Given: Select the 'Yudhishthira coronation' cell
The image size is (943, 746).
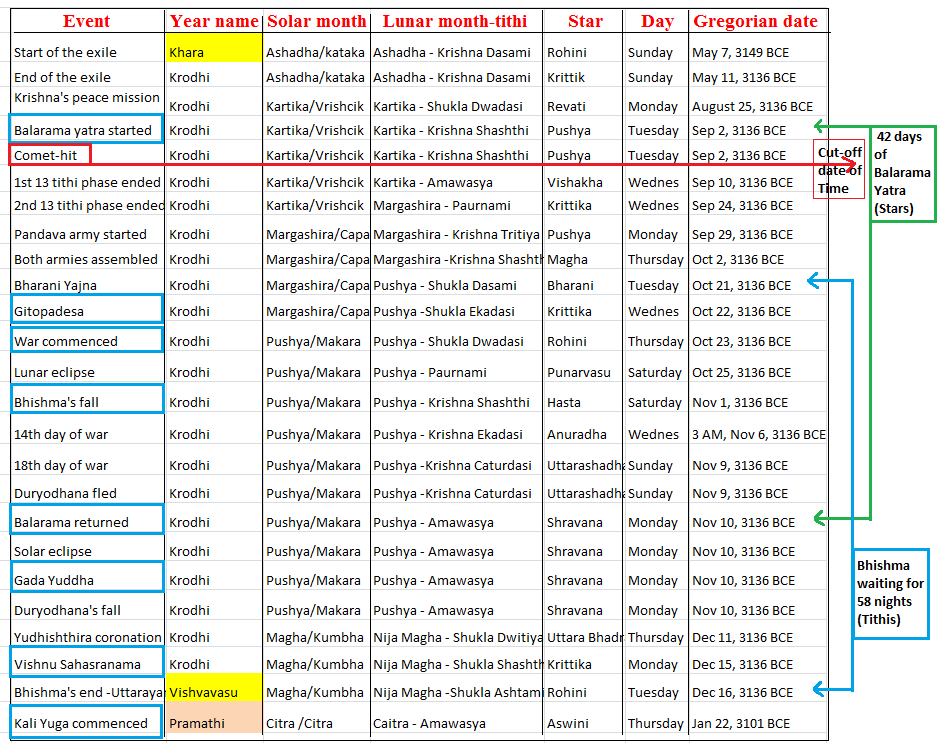Looking at the screenshot, I should pos(88,637).
